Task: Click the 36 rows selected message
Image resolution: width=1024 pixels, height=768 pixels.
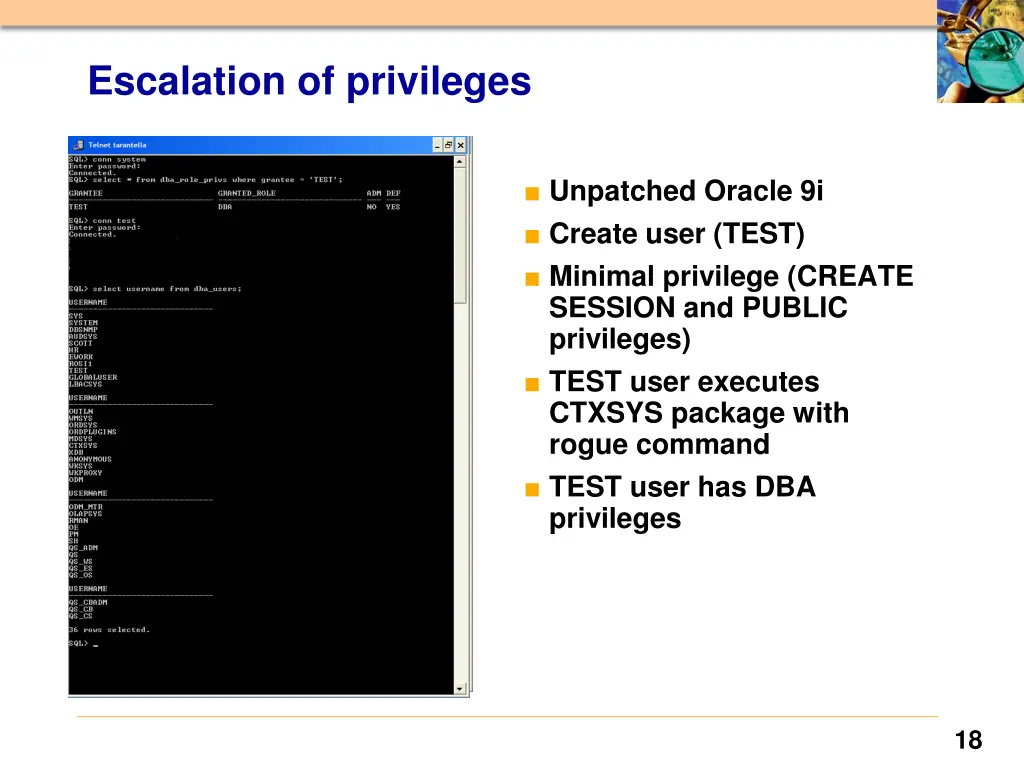Action: 109,630
